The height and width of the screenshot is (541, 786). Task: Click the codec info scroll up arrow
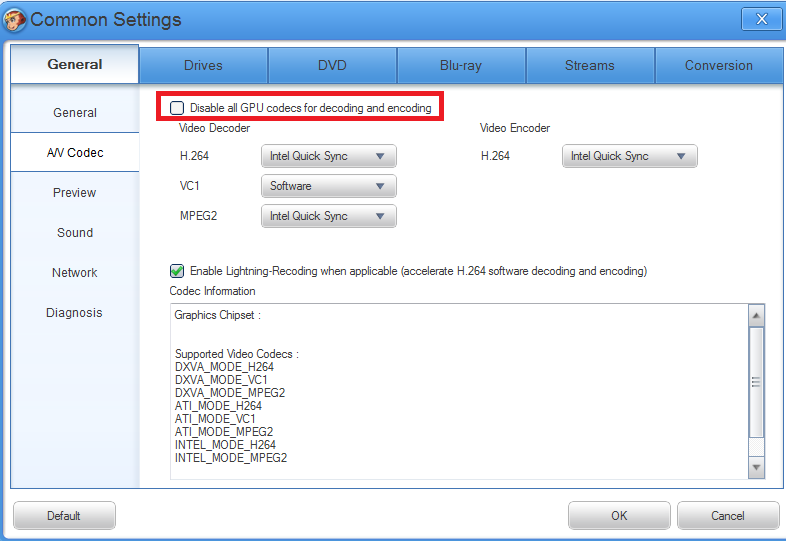(x=756, y=315)
